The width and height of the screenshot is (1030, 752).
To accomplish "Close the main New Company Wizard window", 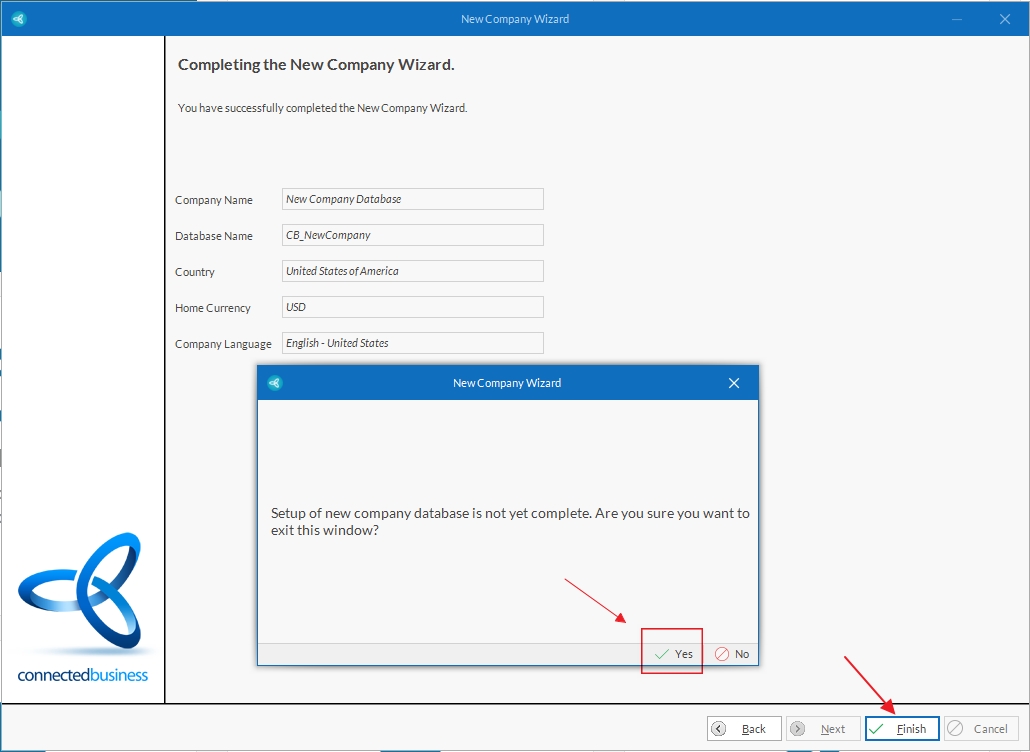I will point(1005,19).
